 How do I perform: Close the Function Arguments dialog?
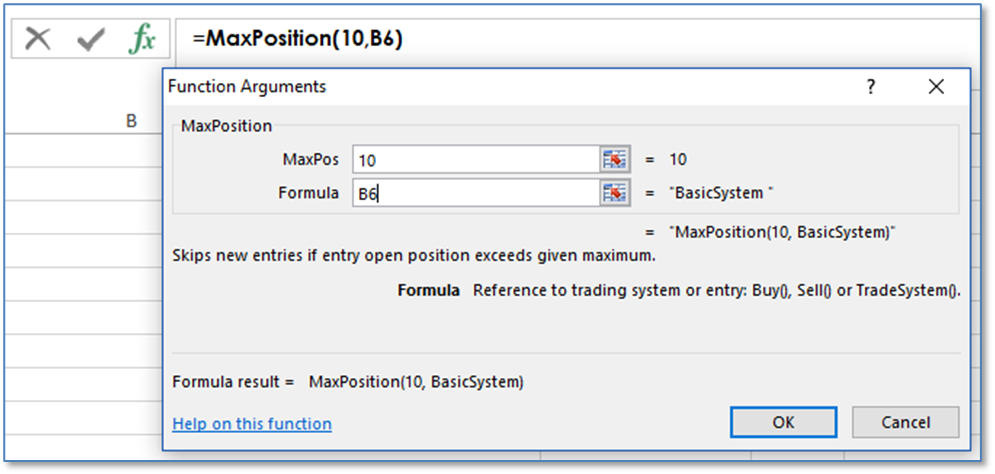[x=936, y=87]
